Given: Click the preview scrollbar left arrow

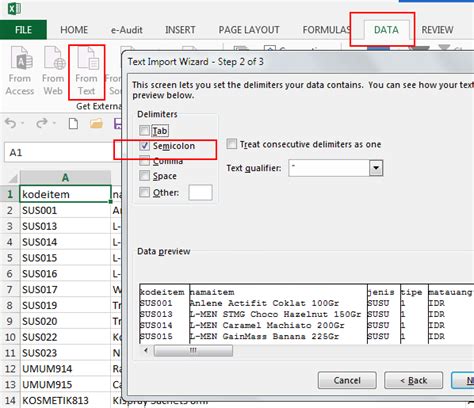Looking at the screenshot, I should (146, 350).
